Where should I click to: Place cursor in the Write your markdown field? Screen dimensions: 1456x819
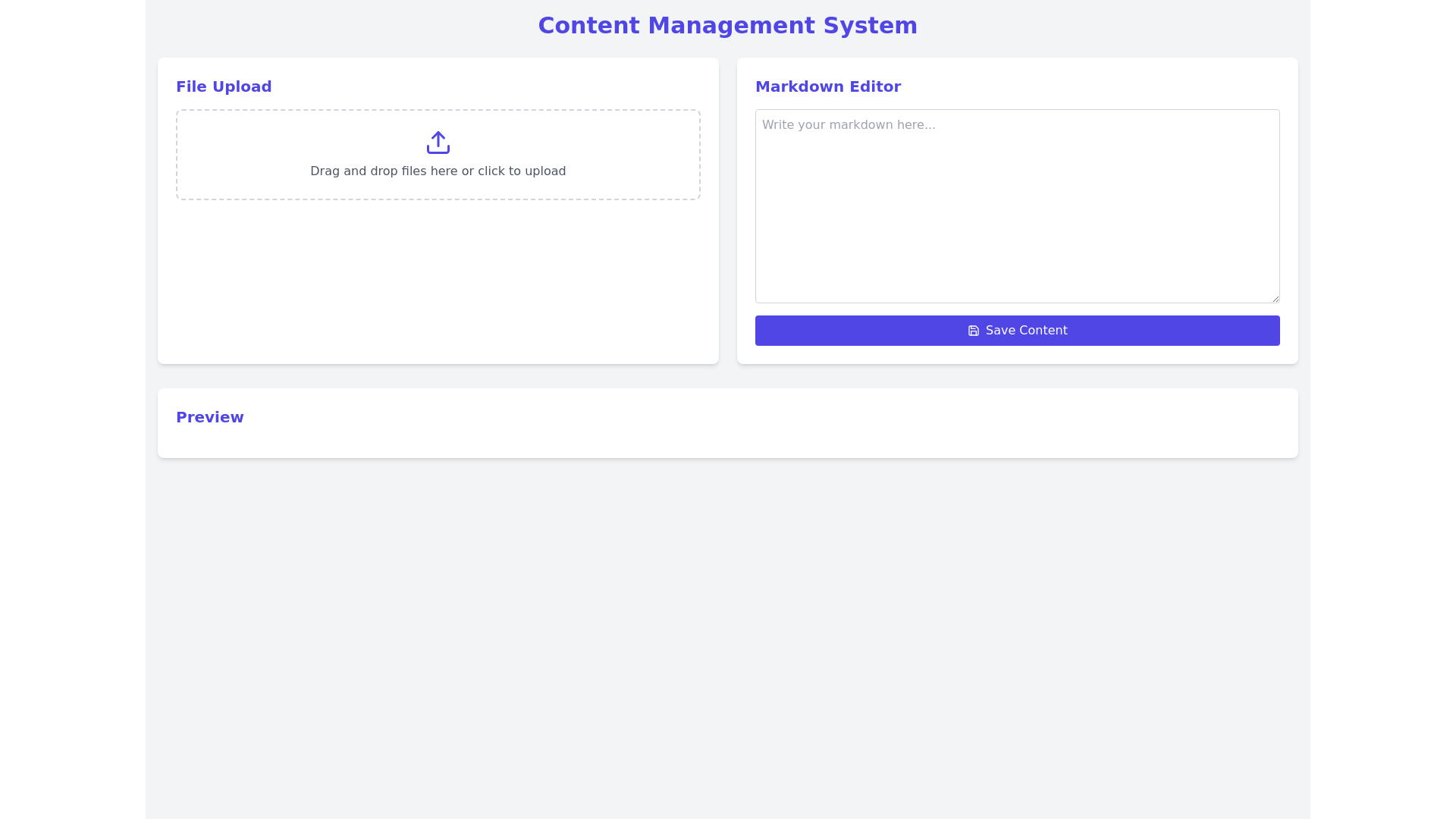coord(1017,205)
